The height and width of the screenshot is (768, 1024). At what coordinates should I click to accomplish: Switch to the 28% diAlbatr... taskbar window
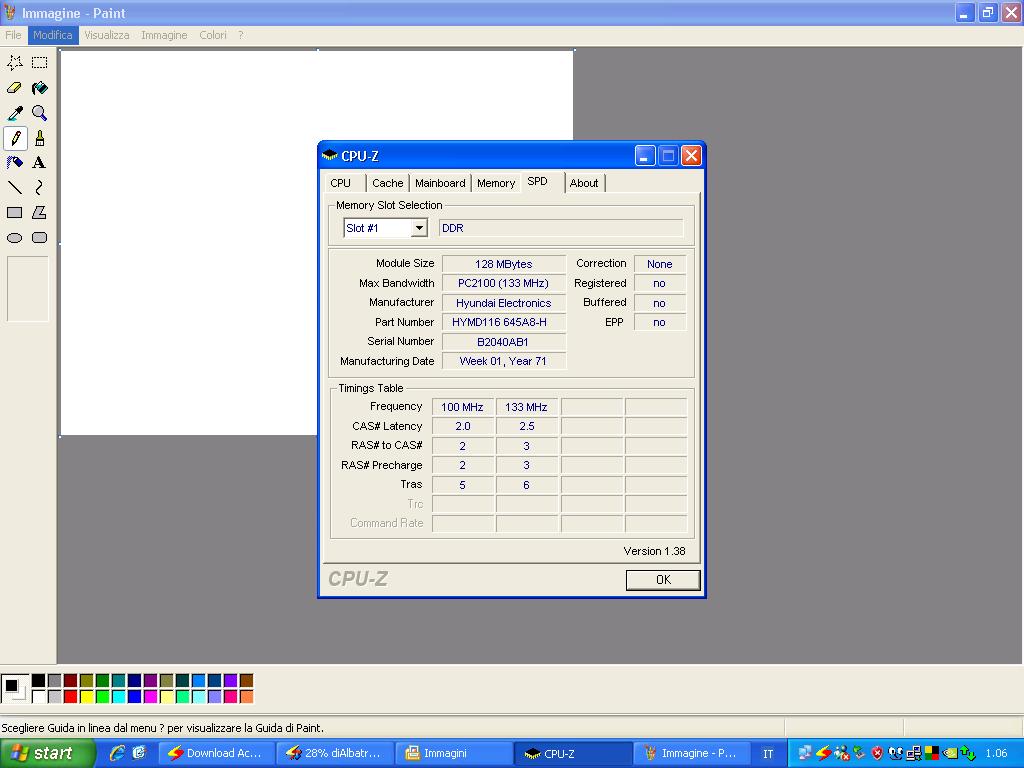point(333,753)
